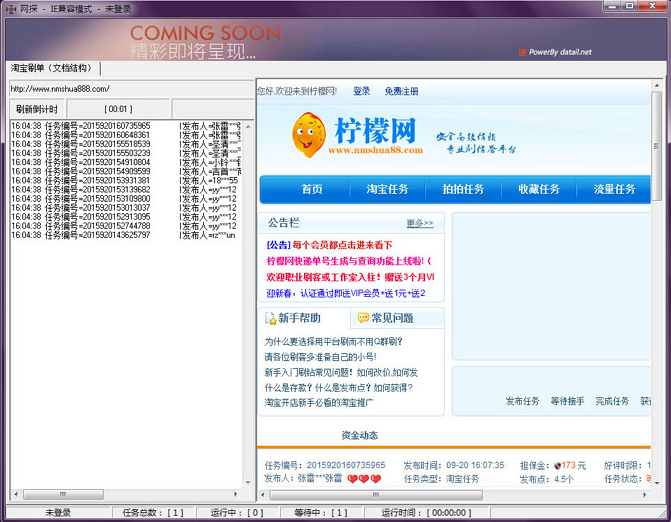The image size is (671, 522).
Task: Click the 运行时间 status bar entry
Action: click(426, 513)
